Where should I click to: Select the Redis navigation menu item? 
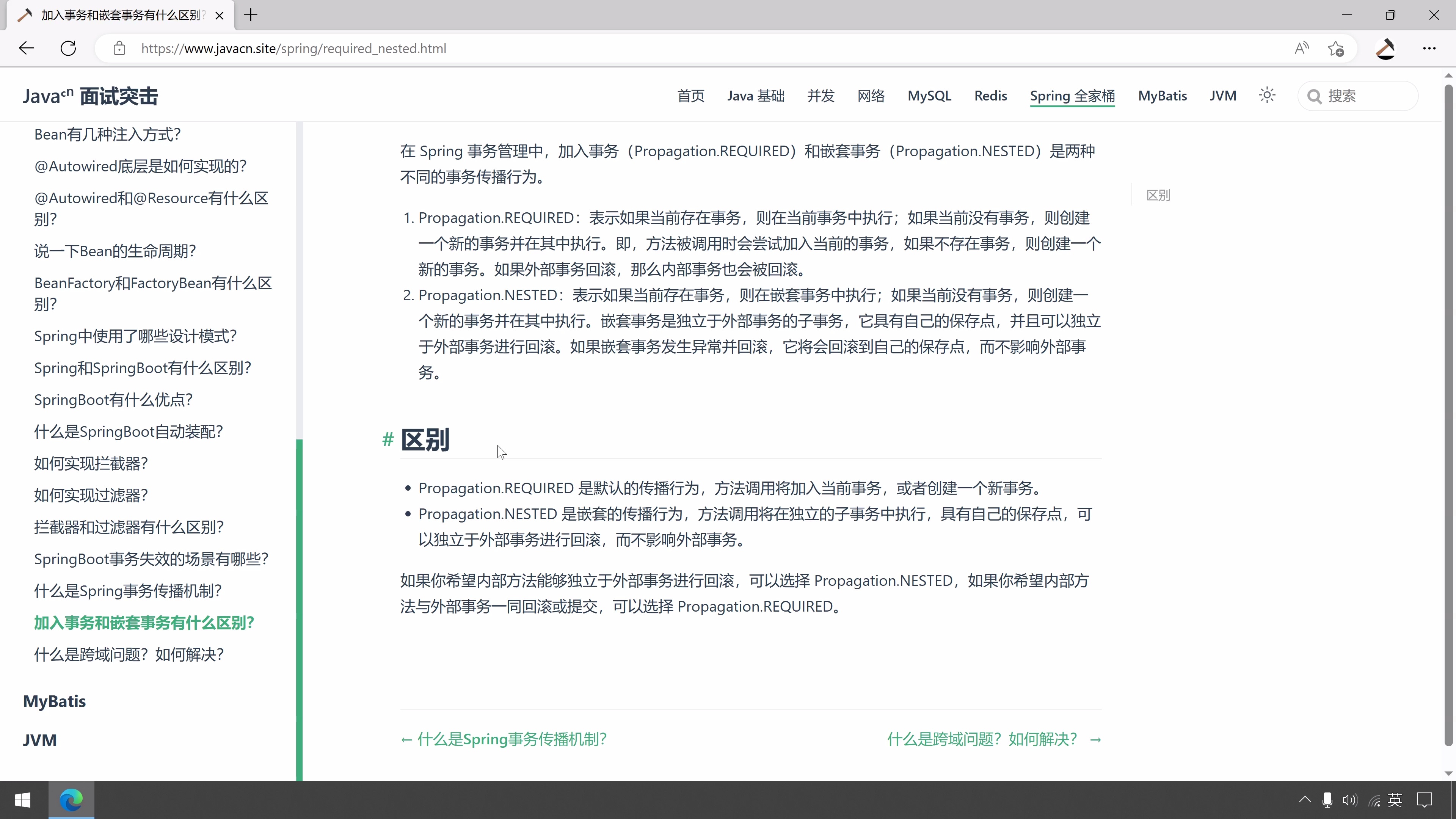point(991,96)
